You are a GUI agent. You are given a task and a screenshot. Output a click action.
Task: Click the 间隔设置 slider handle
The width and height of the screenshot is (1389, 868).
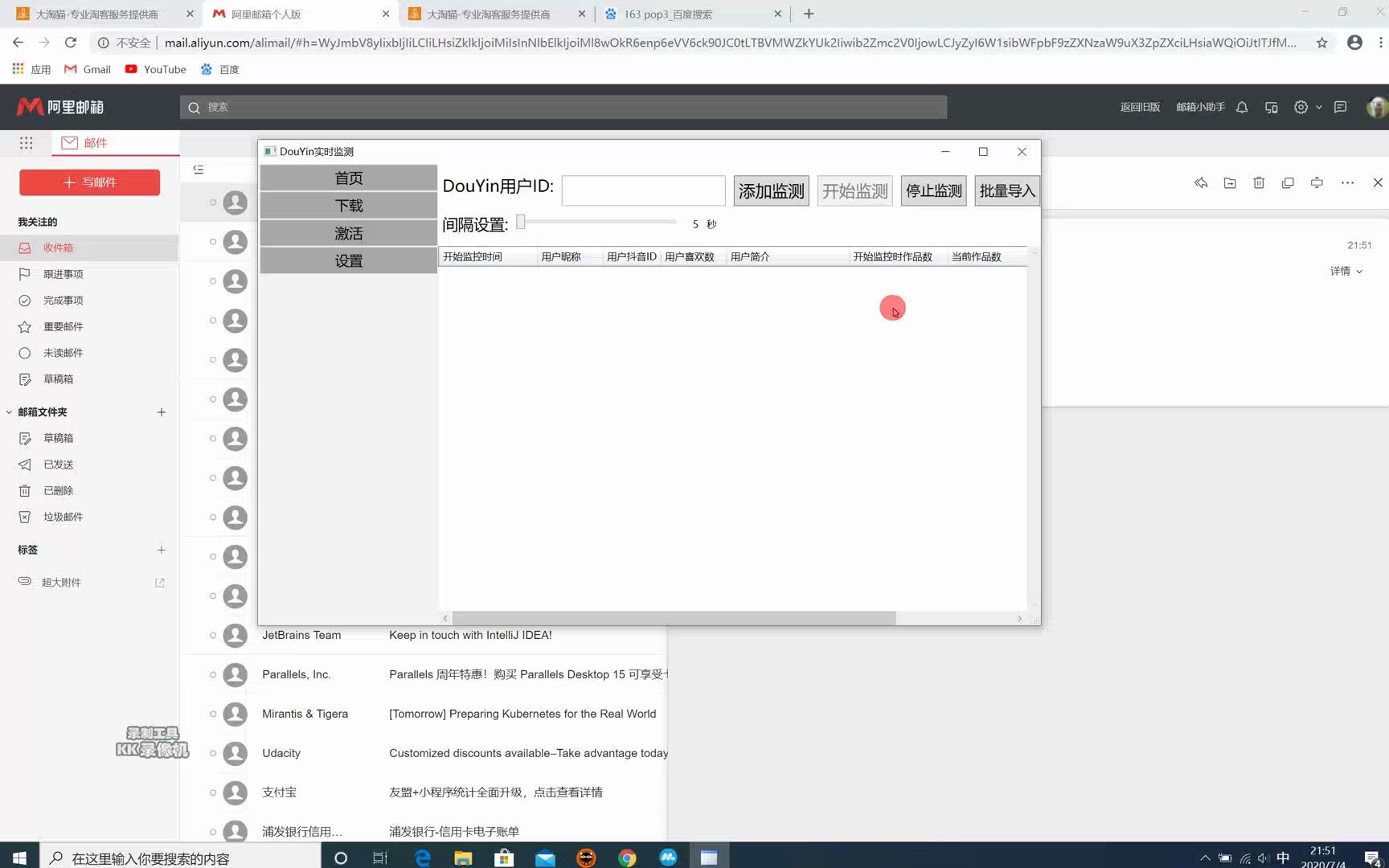pos(521,222)
